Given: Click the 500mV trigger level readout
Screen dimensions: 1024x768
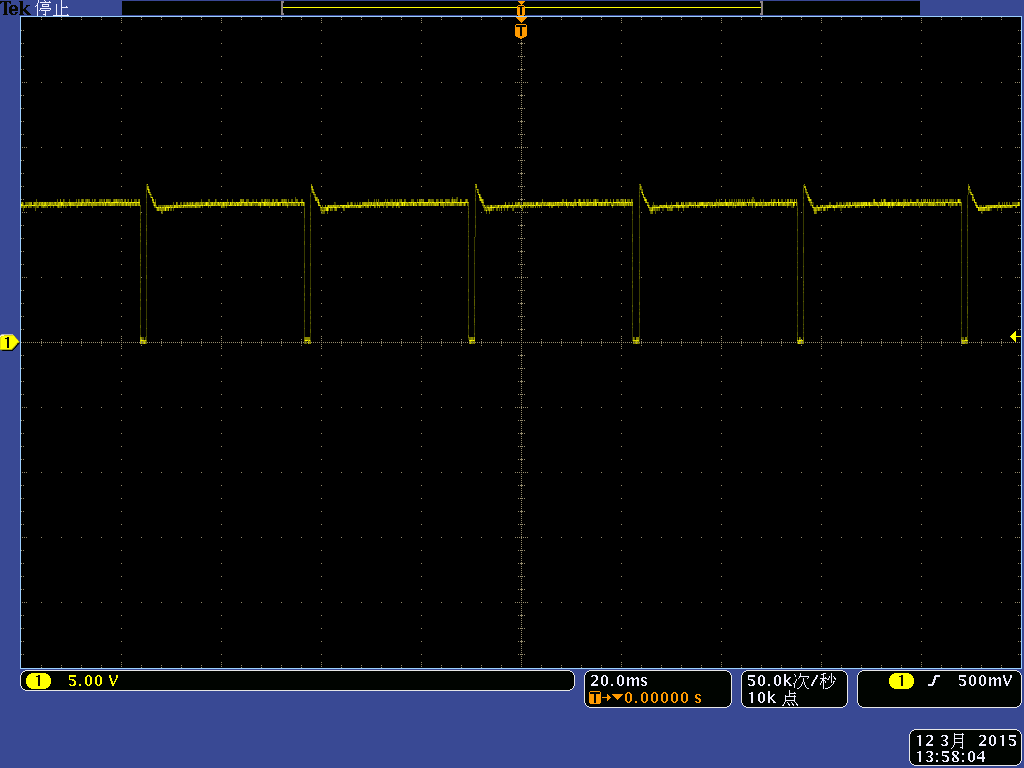Looking at the screenshot, I should tap(984, 680).
